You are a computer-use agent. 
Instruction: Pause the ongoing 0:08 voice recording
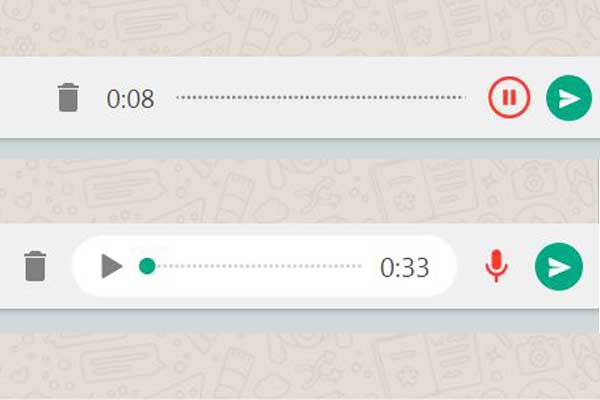[x=509, y=97]
